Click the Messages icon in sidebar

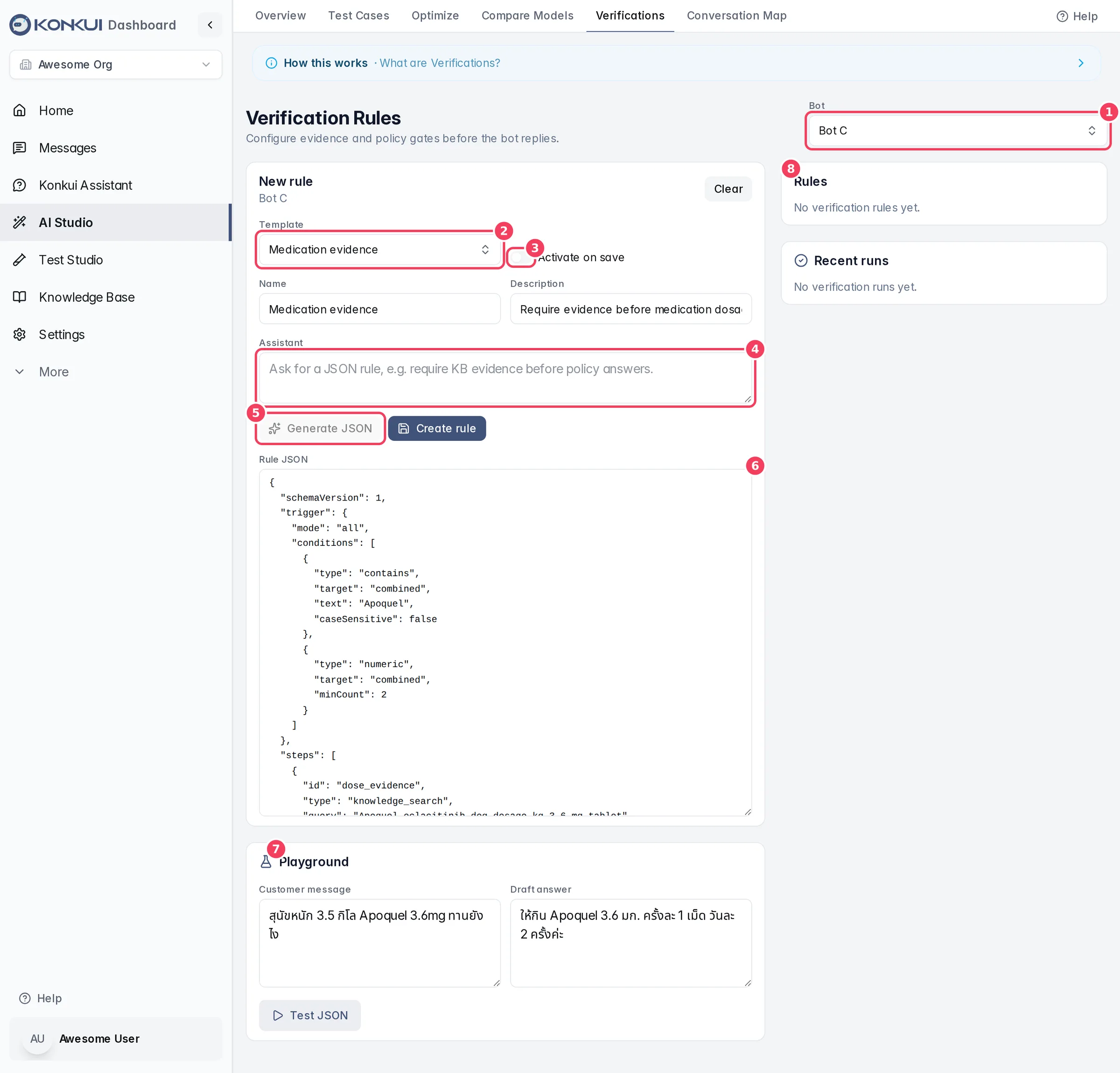click(x=20, y=147)
